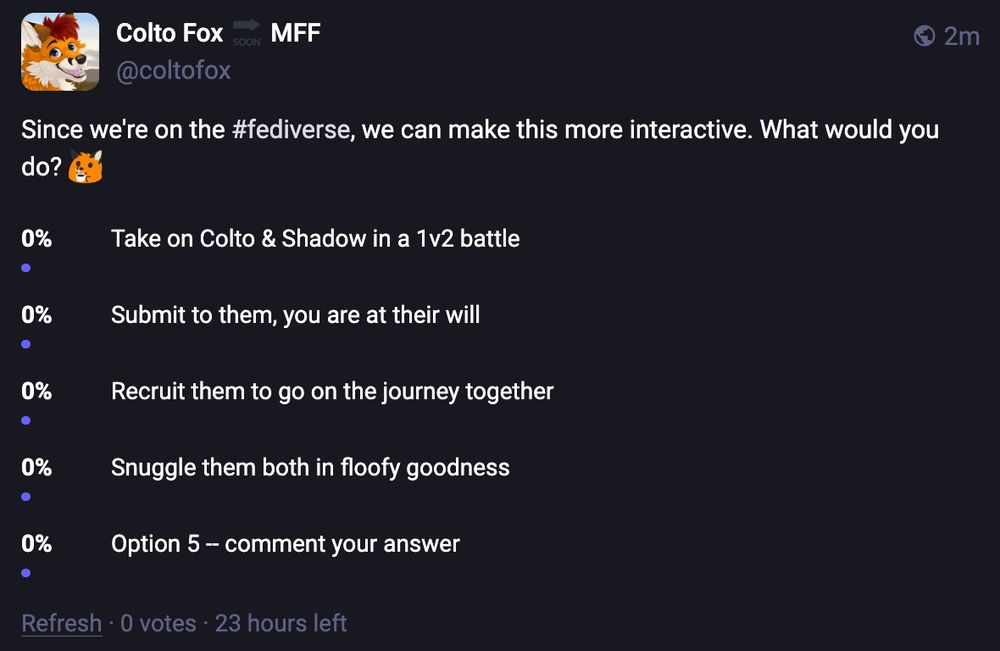Select Option 5 comment your answer
The width and height of the screenshot is (1000, 651).
tap(286, 544)
